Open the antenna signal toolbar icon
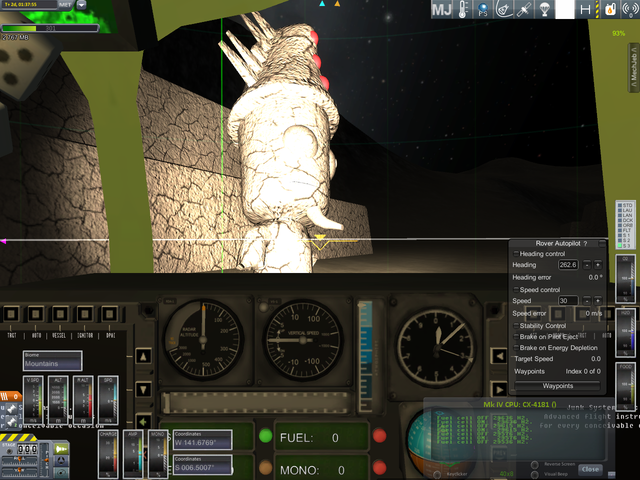The width and height of the screenshot is (640, 480). coord(629,9)
